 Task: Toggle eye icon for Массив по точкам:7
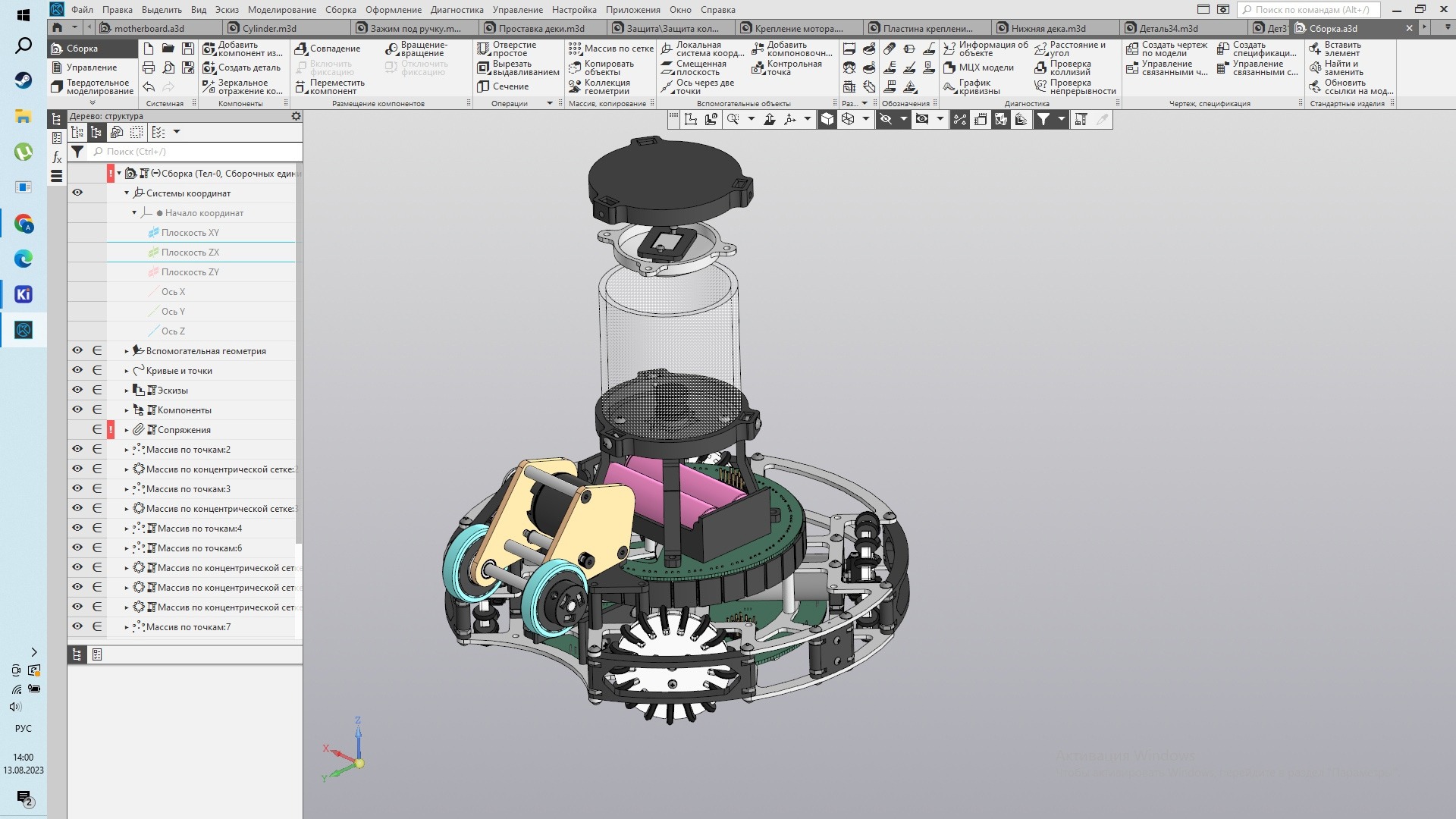tap(77, 626)
